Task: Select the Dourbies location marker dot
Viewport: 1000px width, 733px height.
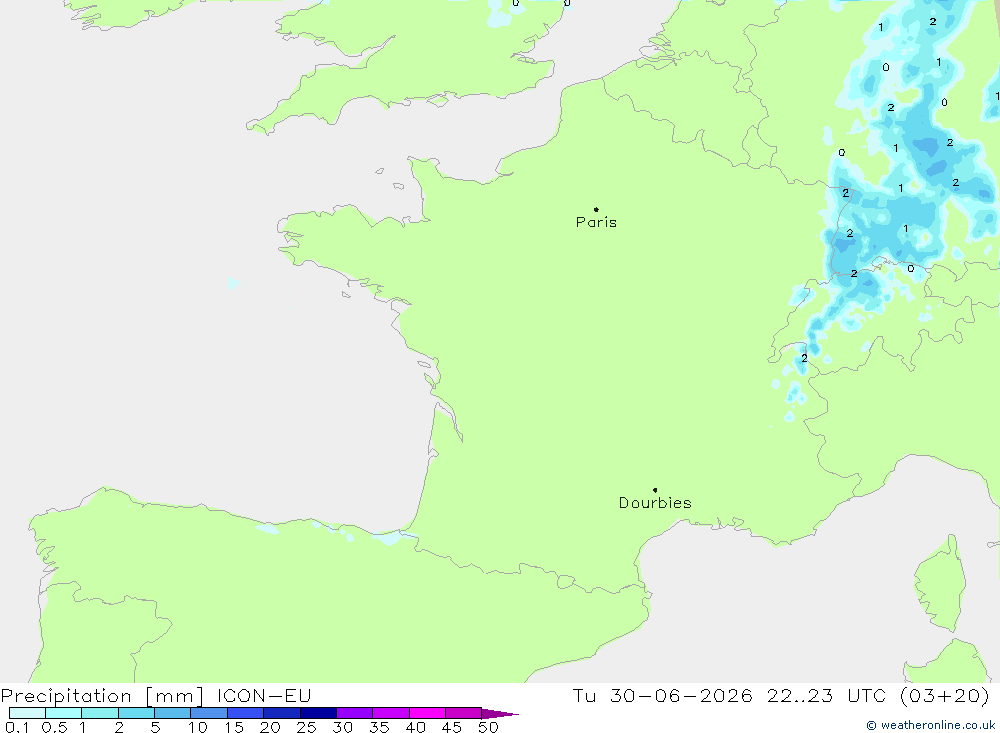Action: (x=655, y=490)
